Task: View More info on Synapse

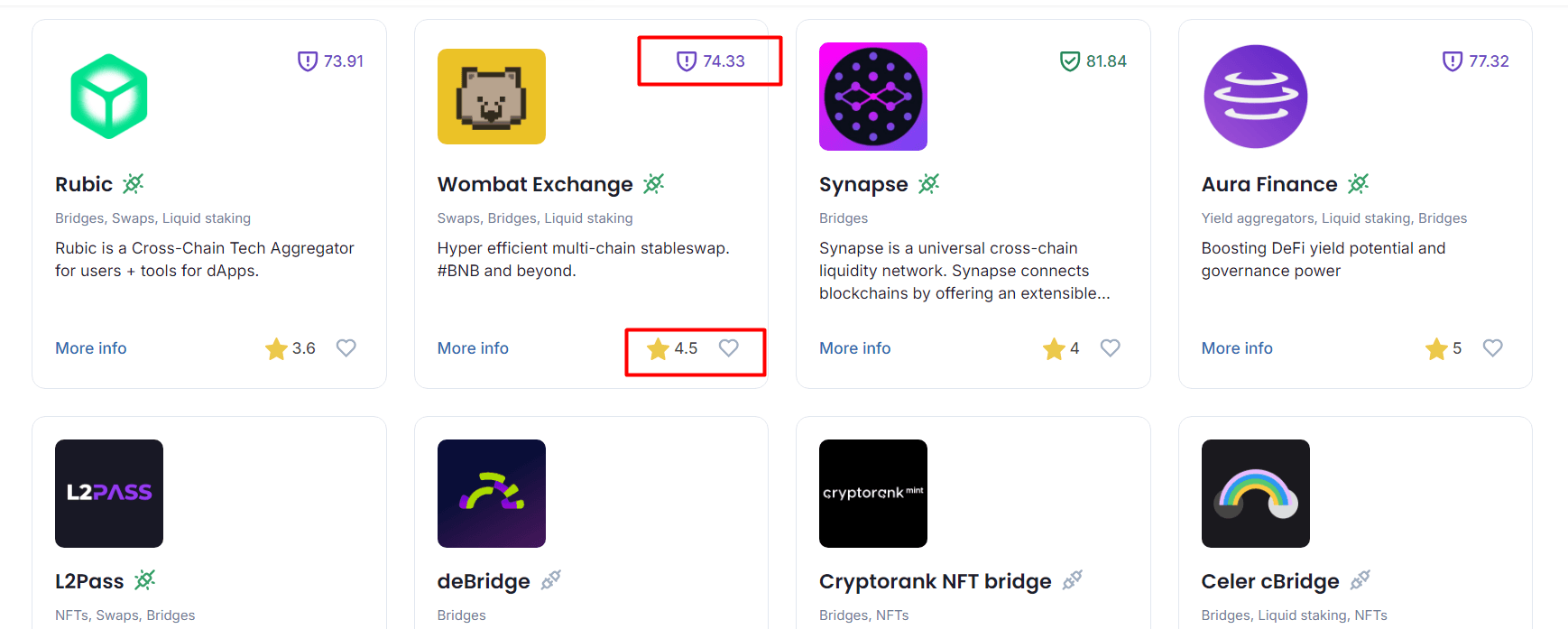Action: [855, 348]
